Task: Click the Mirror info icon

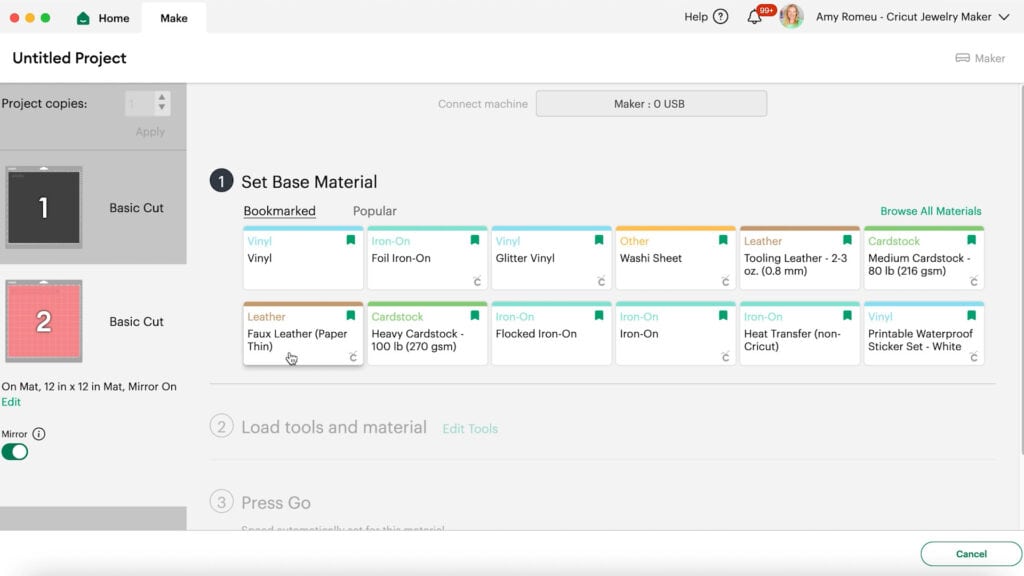Action: tap(39, 434)
